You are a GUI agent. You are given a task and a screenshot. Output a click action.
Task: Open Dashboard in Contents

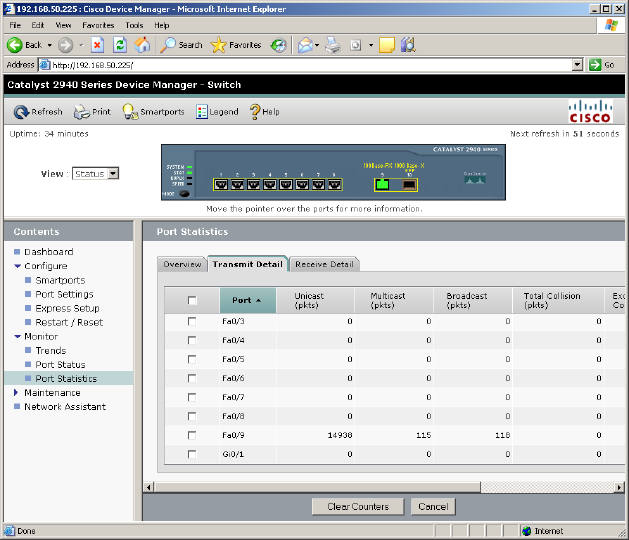coord(49,252)
